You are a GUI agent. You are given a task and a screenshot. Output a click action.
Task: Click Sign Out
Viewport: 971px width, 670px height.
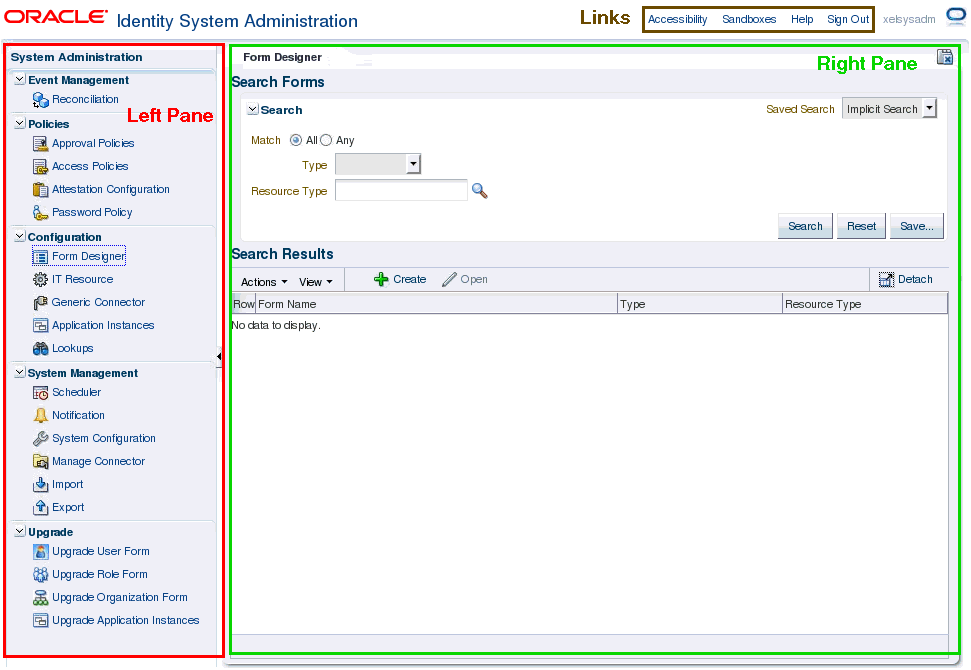click(848, 19)
